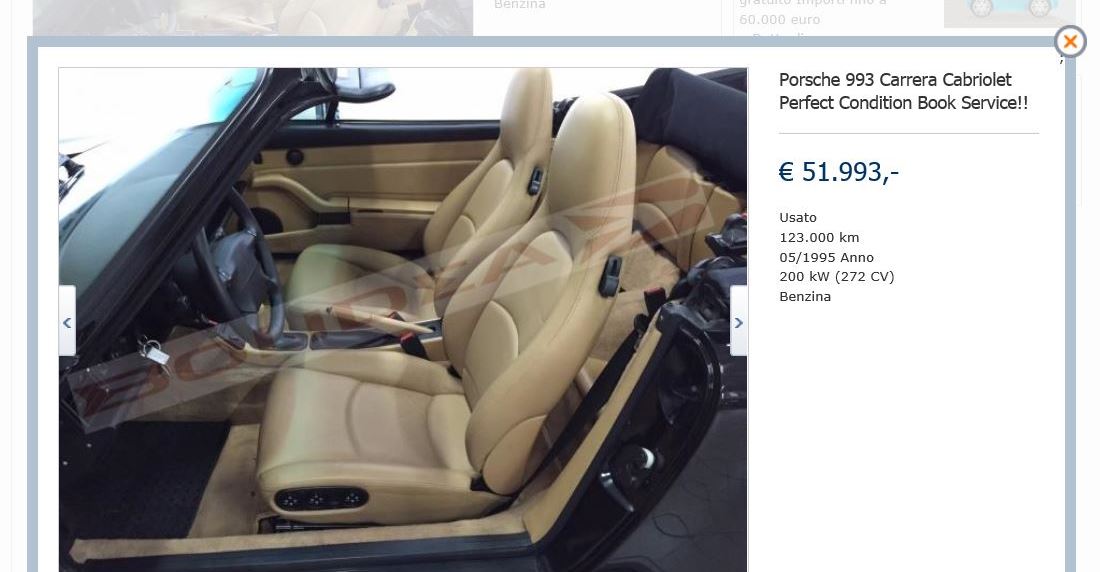Click the Benzina fuel label in the lightbox
The height and width of the screenshot is (572, 1100).
pyautogui.click(x=805, y=296)
